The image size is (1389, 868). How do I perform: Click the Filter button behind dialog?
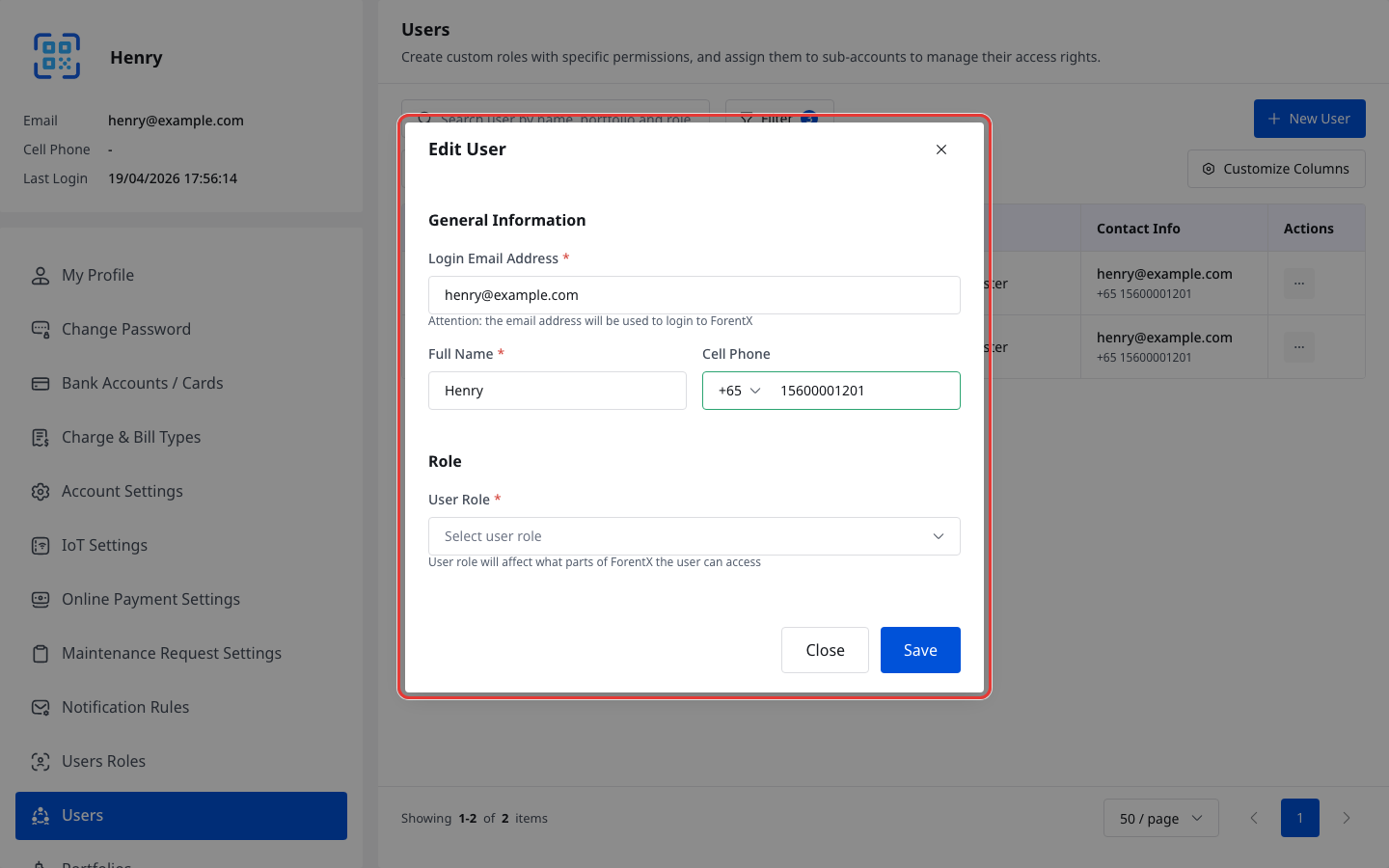(779, 119)
